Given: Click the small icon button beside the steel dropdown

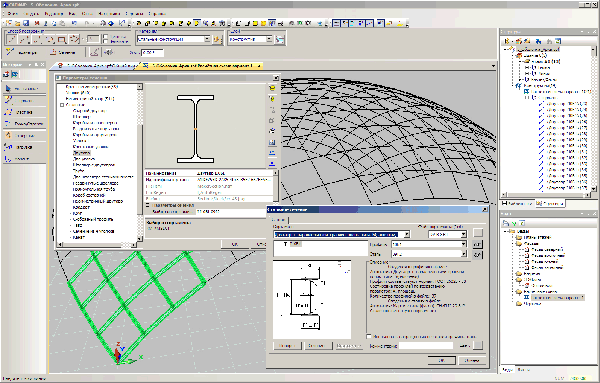Looking at the screenshot, I should pyautogui.click(x=477, y=254).
